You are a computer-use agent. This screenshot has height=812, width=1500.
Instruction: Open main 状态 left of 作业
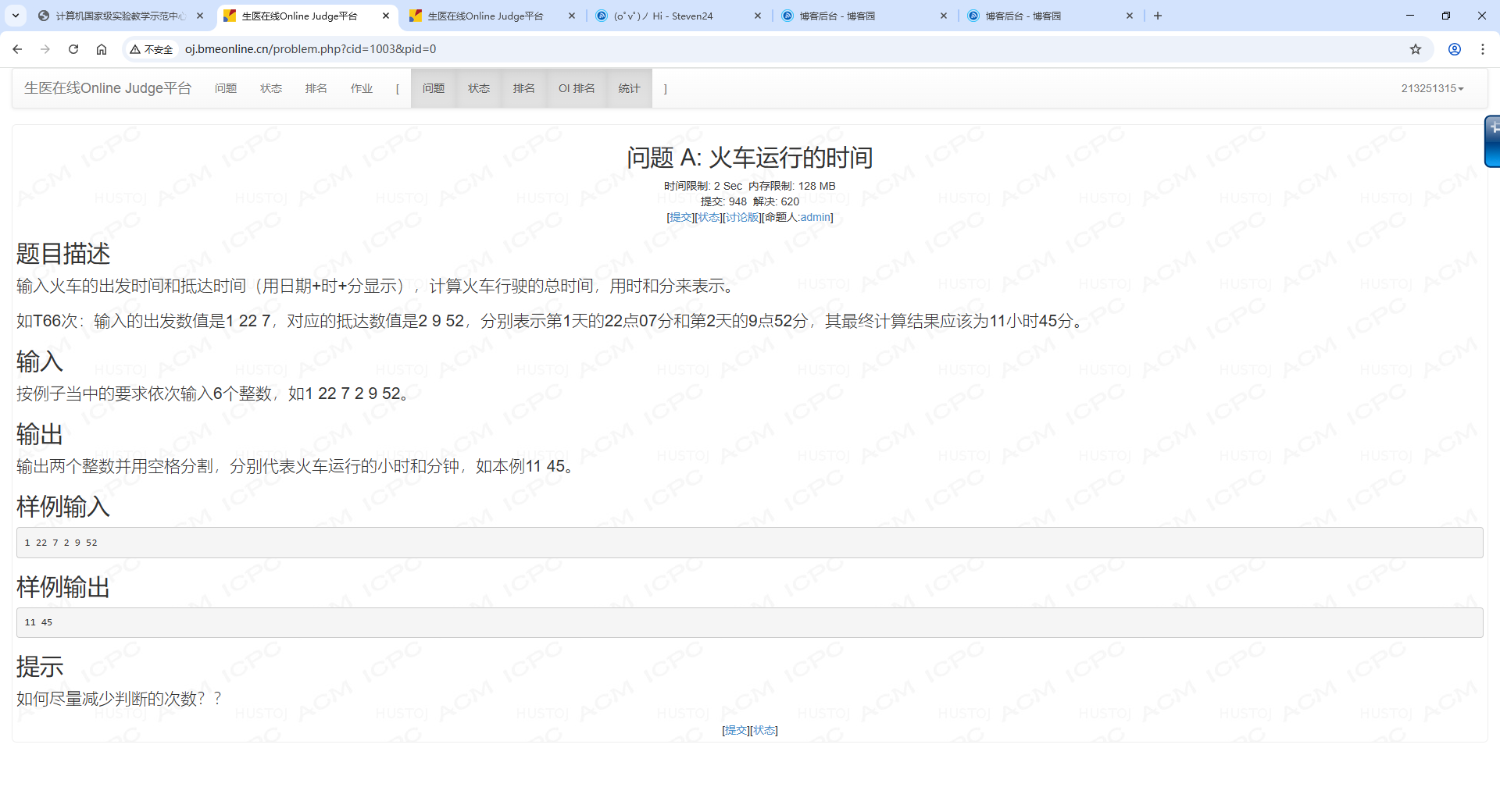click(x=271, y=88)
